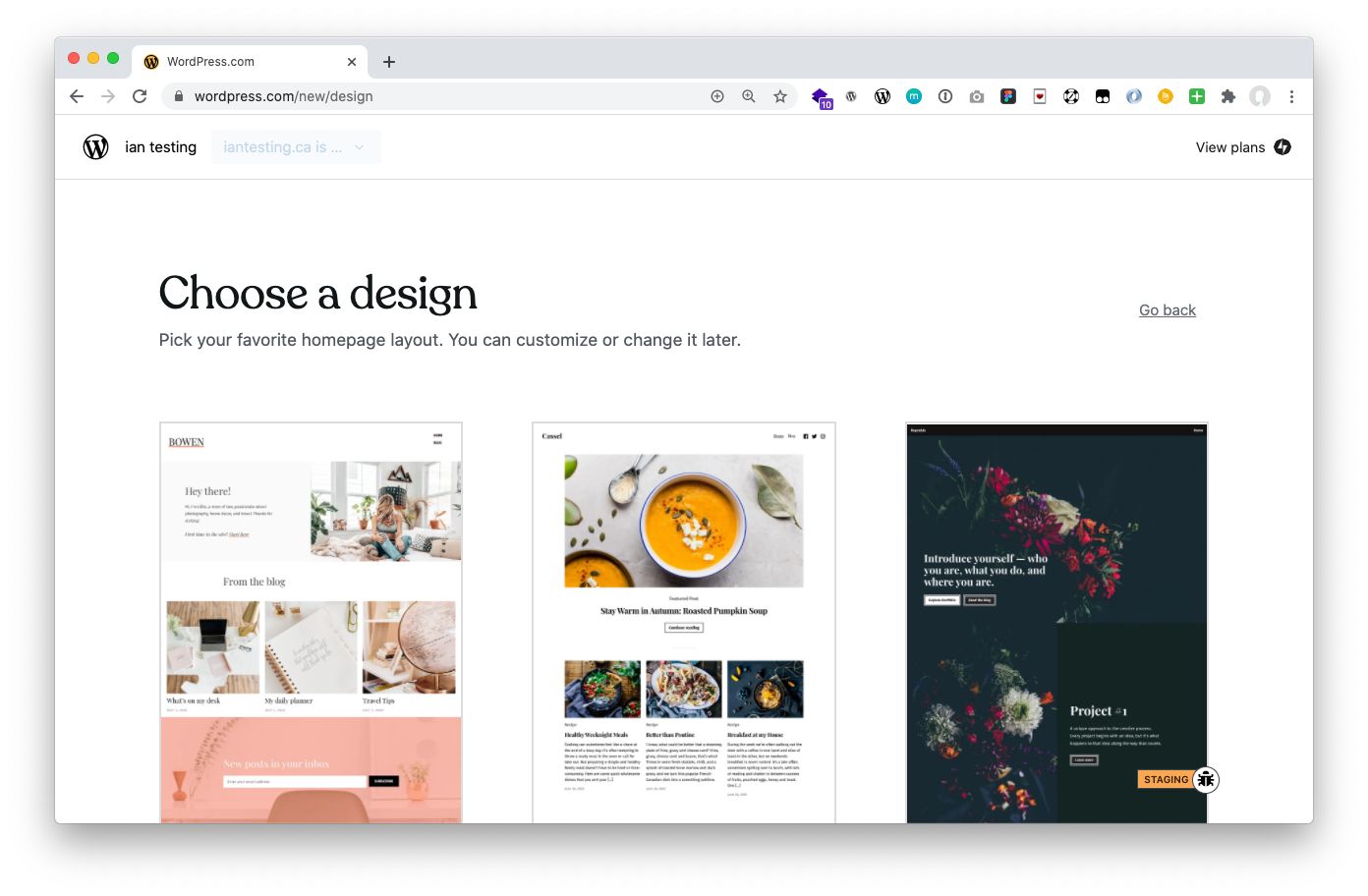Screen dimensions: 1368x896
Task: Select the WordPress.com browser tab
Action: pyautogui.click(x=250, y=61)
